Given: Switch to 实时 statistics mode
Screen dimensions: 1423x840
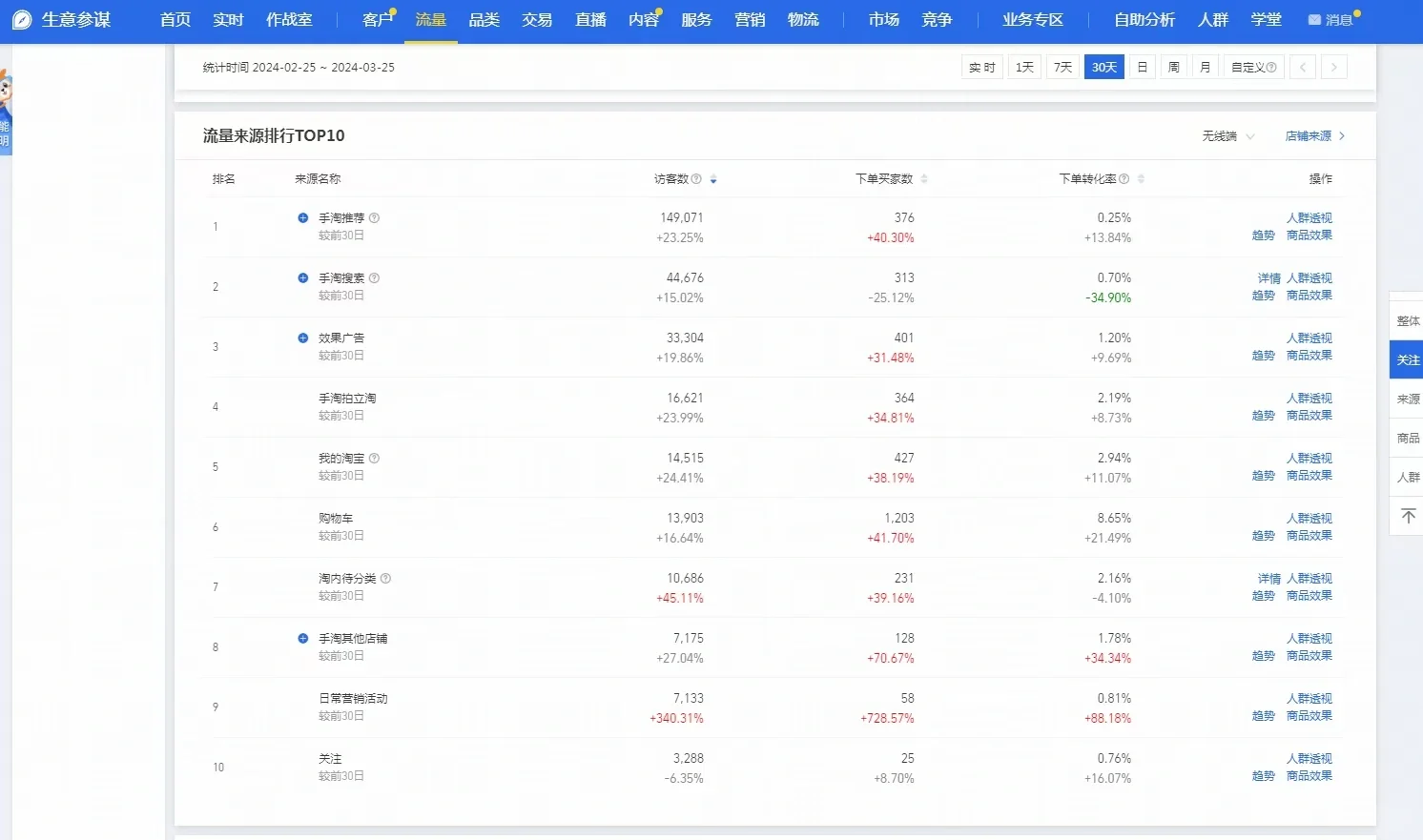Looking at the screenshot, I should coord(981,67).
